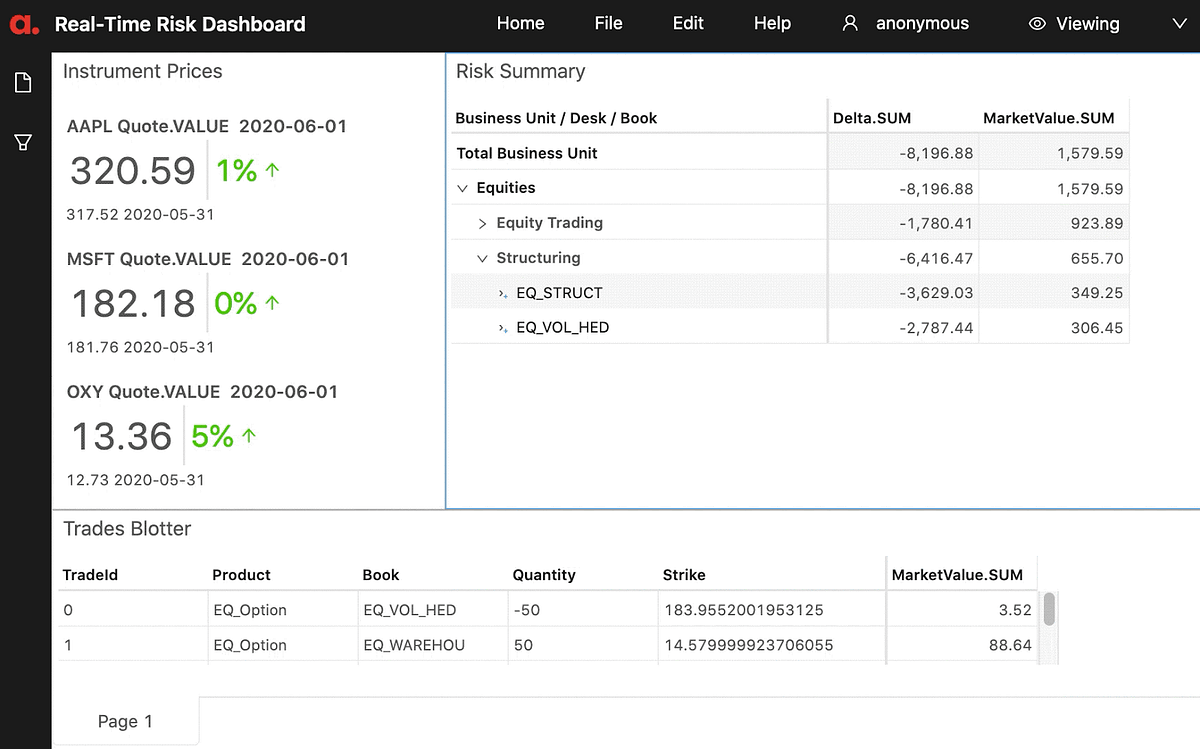1200x749 pixels.
Task: Expand the EQ_STRUCT book row
Action: pyautogui.click(x=502, y=292)
